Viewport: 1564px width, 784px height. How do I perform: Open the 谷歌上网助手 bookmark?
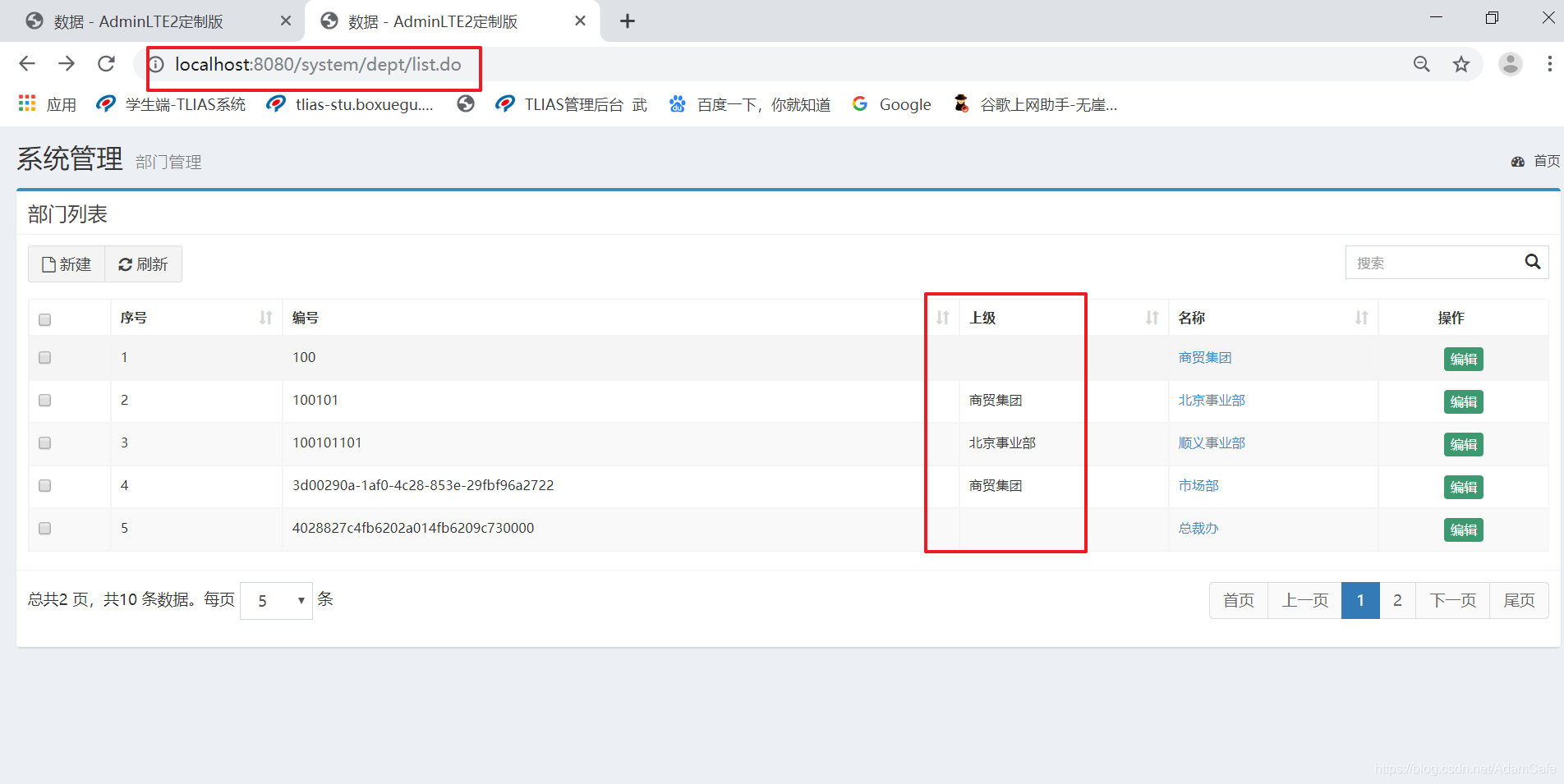(x=1035, y=104)
